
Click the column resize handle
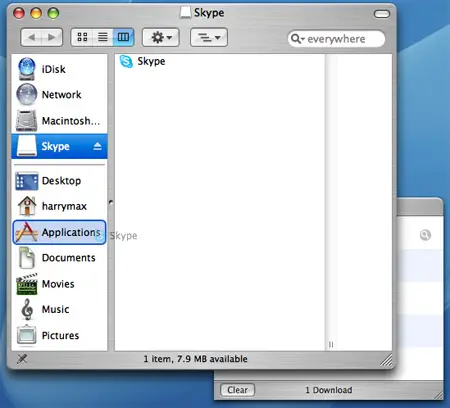point(331,344)
